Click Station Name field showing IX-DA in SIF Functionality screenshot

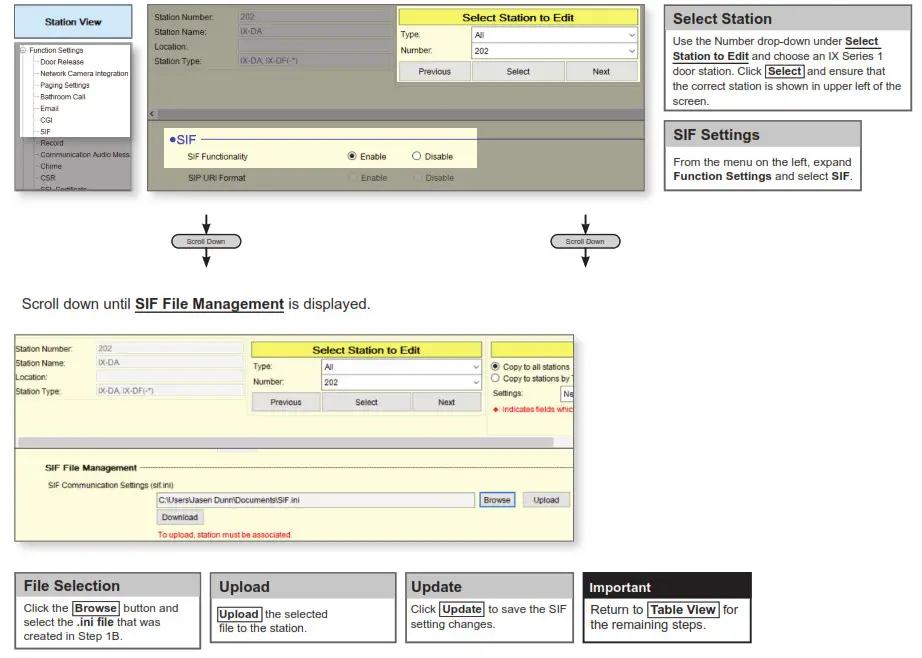coord(315,31)
